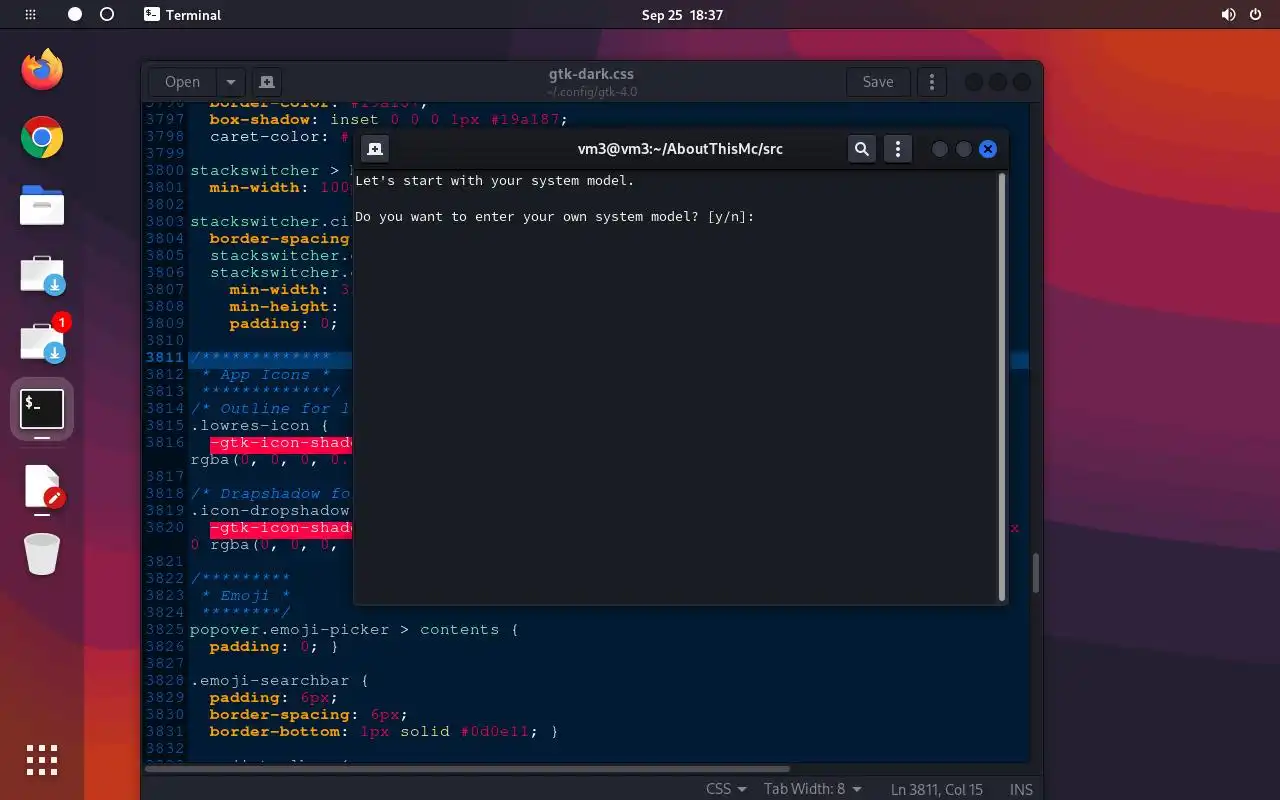Open the volume system indicator
The height and width of the screenshot is (800, 1280).
tap(1228, 15)
